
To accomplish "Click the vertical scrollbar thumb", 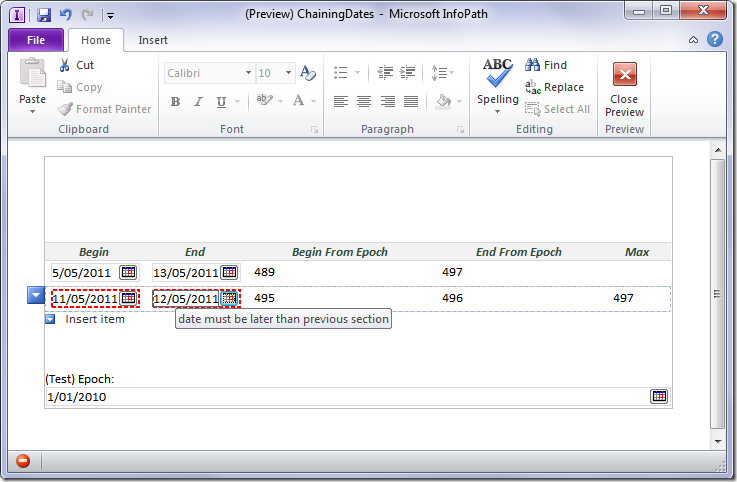I will tap(716, 293).
